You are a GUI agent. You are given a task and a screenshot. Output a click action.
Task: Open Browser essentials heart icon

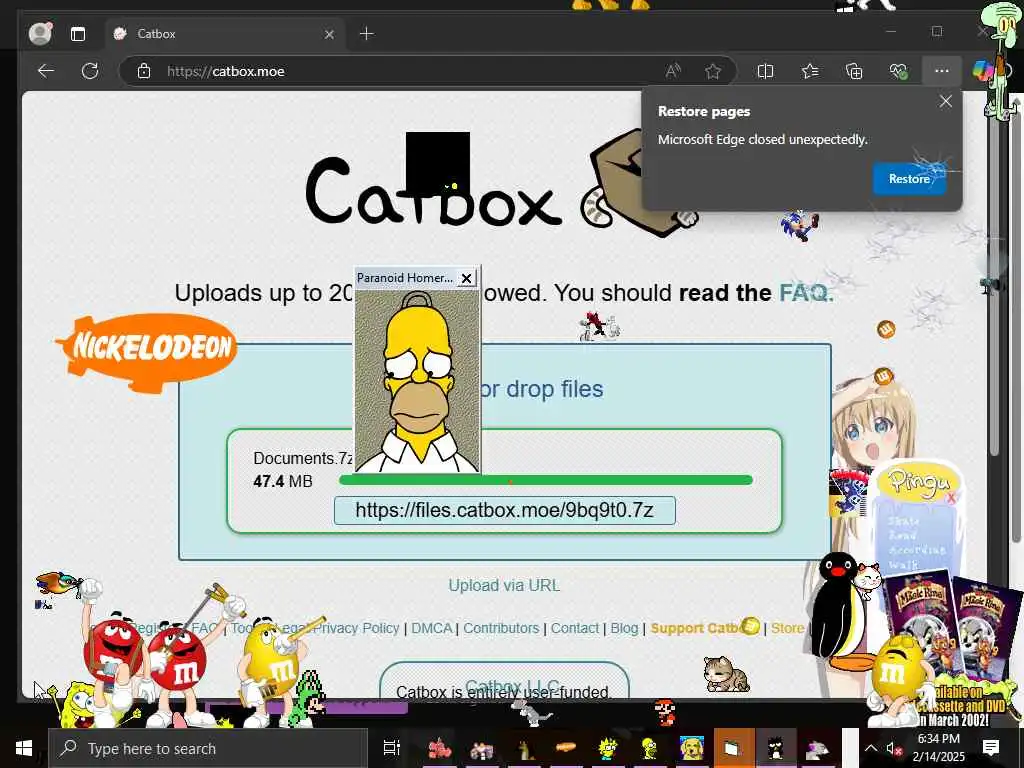(x=899, y=71)
